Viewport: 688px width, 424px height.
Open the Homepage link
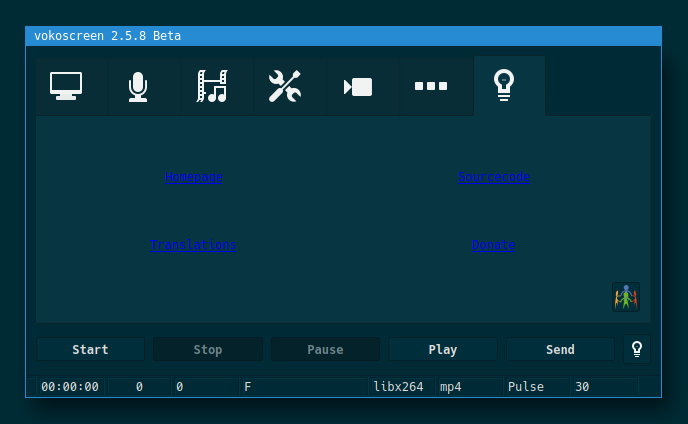click(x=193, y=177)
